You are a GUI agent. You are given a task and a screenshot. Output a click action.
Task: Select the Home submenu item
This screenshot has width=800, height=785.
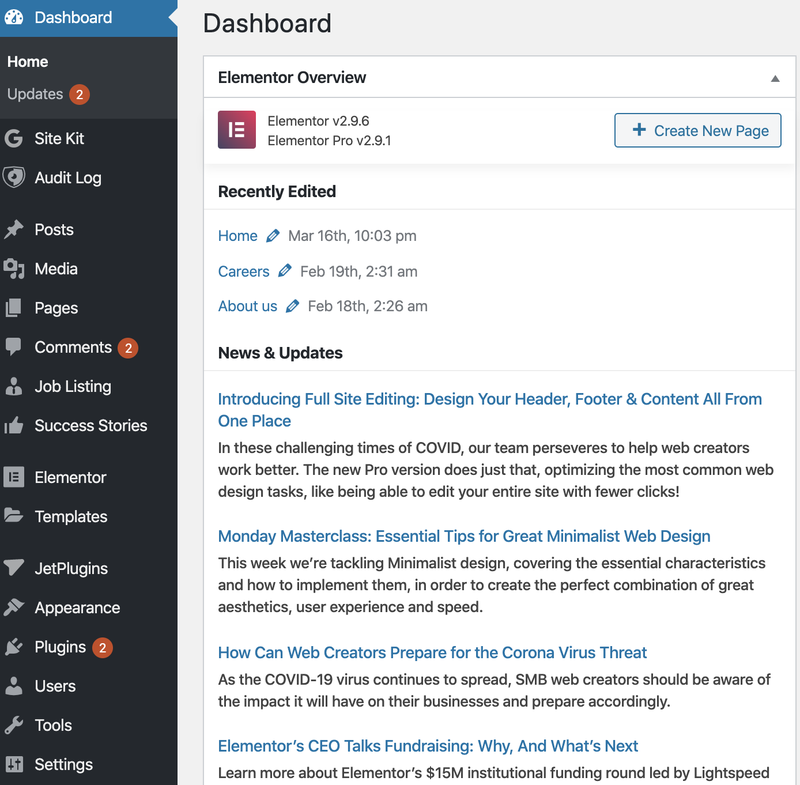click(28, 62)
